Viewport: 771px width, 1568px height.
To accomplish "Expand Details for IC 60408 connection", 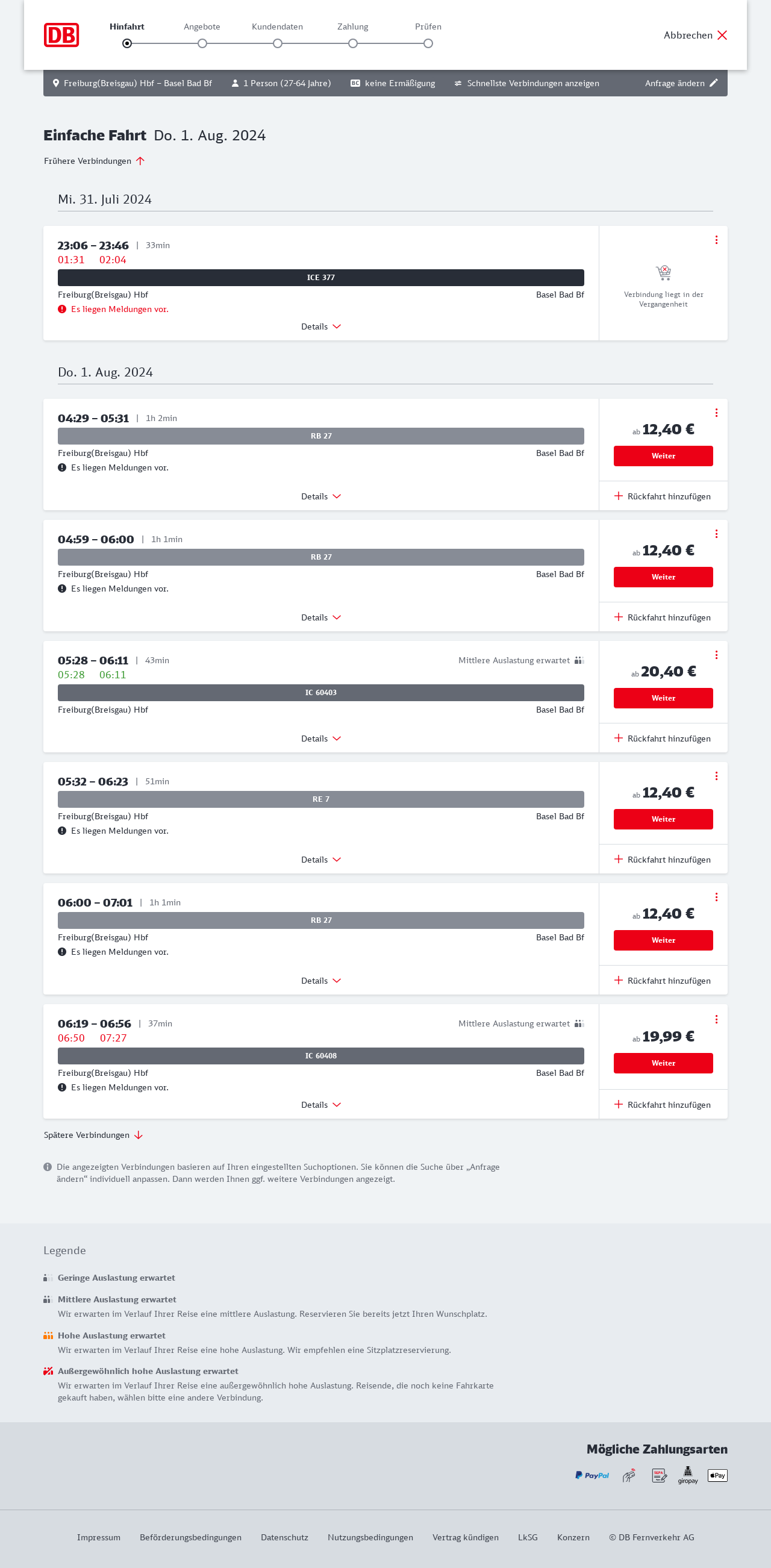I will 320,1105.
